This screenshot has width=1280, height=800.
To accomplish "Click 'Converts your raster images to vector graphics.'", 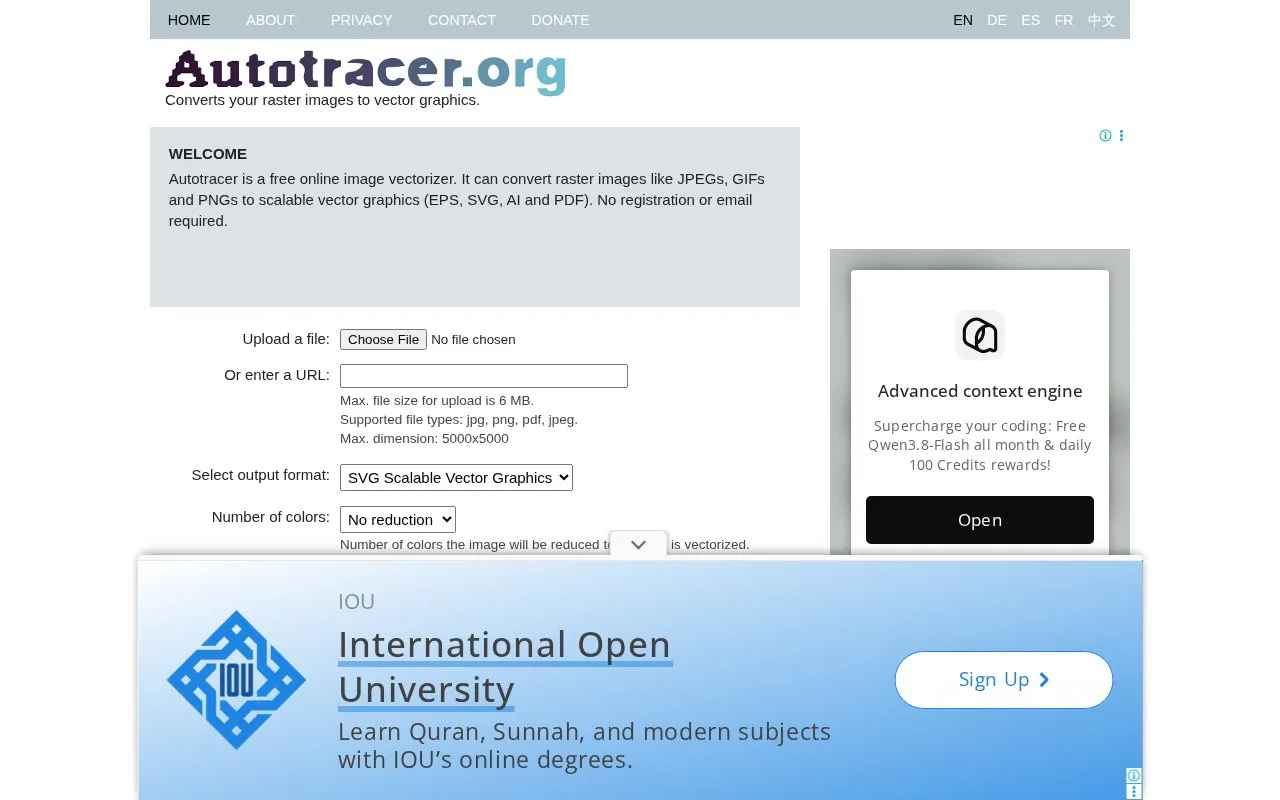I will coord(322,100).
